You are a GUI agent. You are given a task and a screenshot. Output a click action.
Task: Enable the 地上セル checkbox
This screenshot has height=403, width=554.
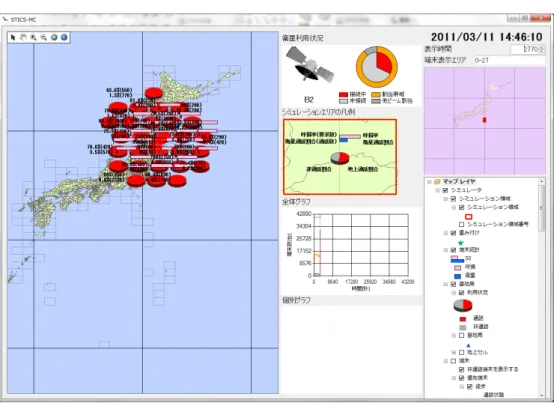click(461, 352)
